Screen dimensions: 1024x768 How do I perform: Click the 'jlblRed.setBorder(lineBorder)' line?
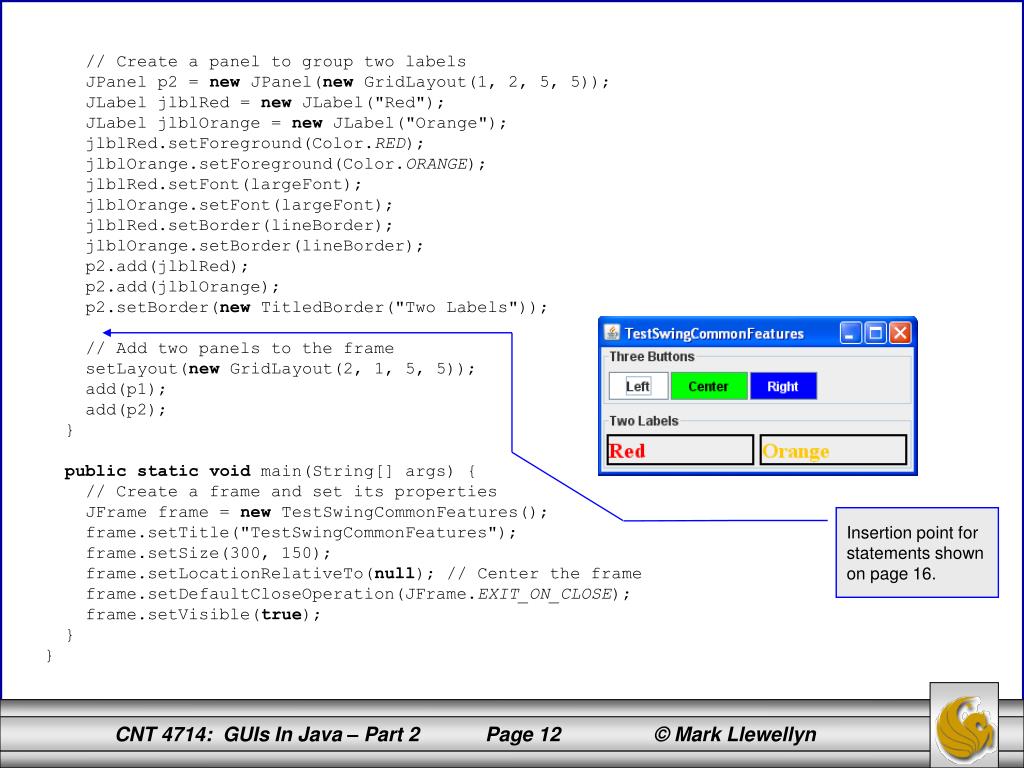tap(239, 225)
